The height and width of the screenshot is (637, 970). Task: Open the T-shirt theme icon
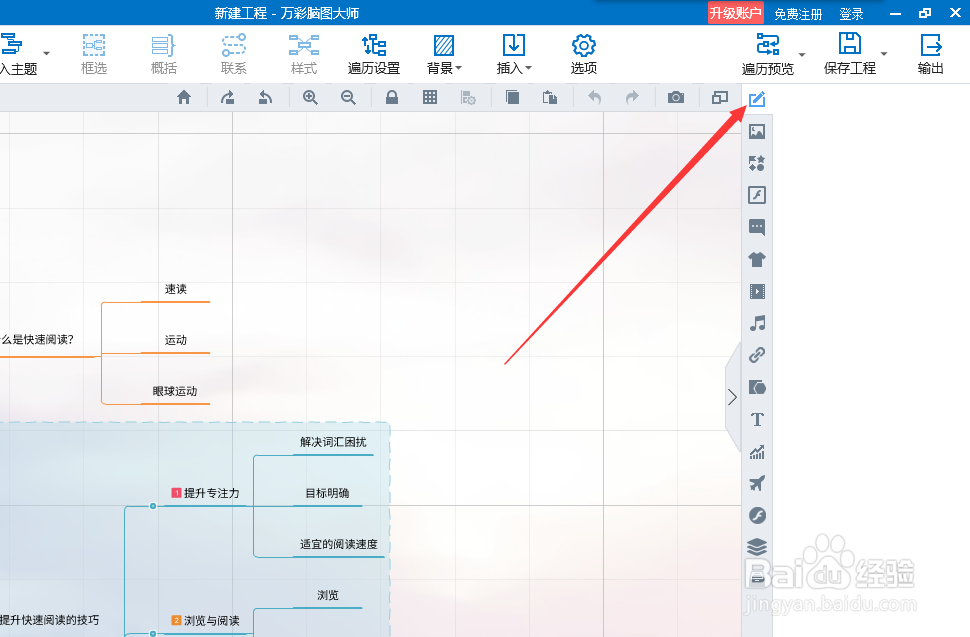click(x=757, y=259)
